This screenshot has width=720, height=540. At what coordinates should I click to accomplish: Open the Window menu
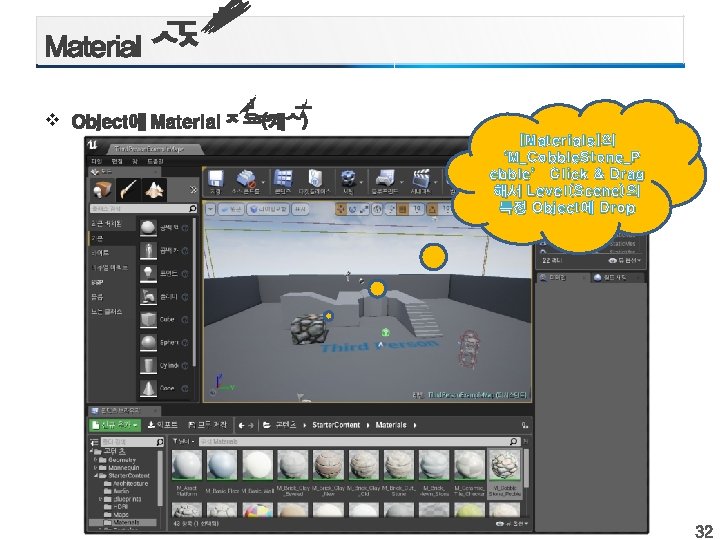click(x=135, y=162)
